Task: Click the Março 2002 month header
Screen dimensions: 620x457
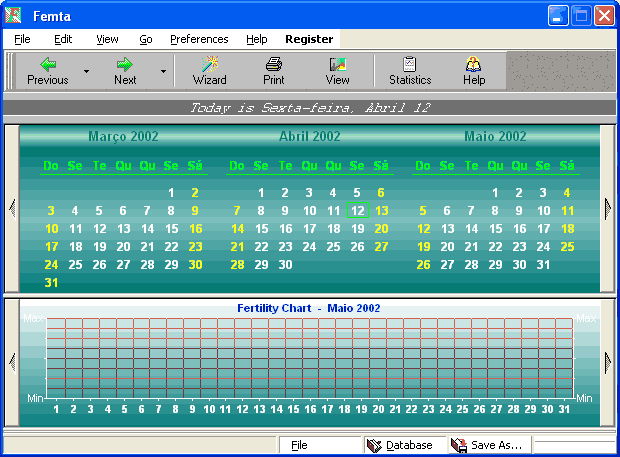Action: coord(123,136)
